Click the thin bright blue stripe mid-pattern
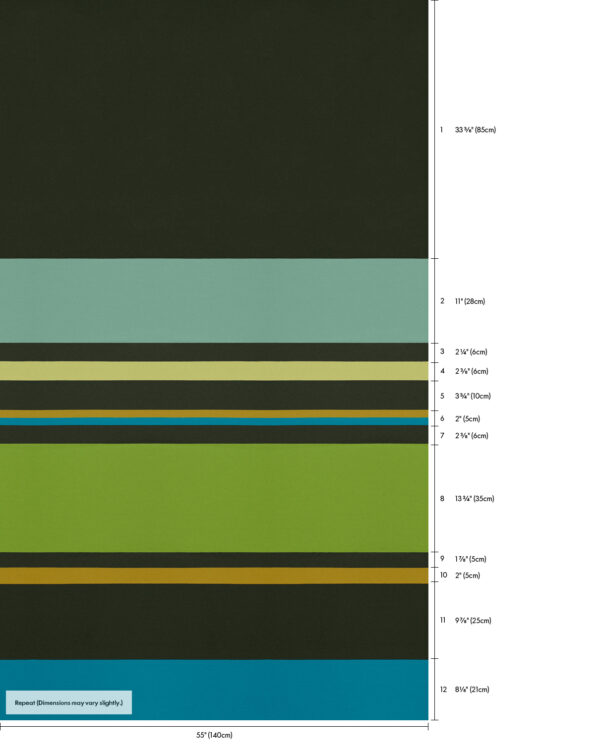This screenshot has height=754, width=600. point(214,422)
